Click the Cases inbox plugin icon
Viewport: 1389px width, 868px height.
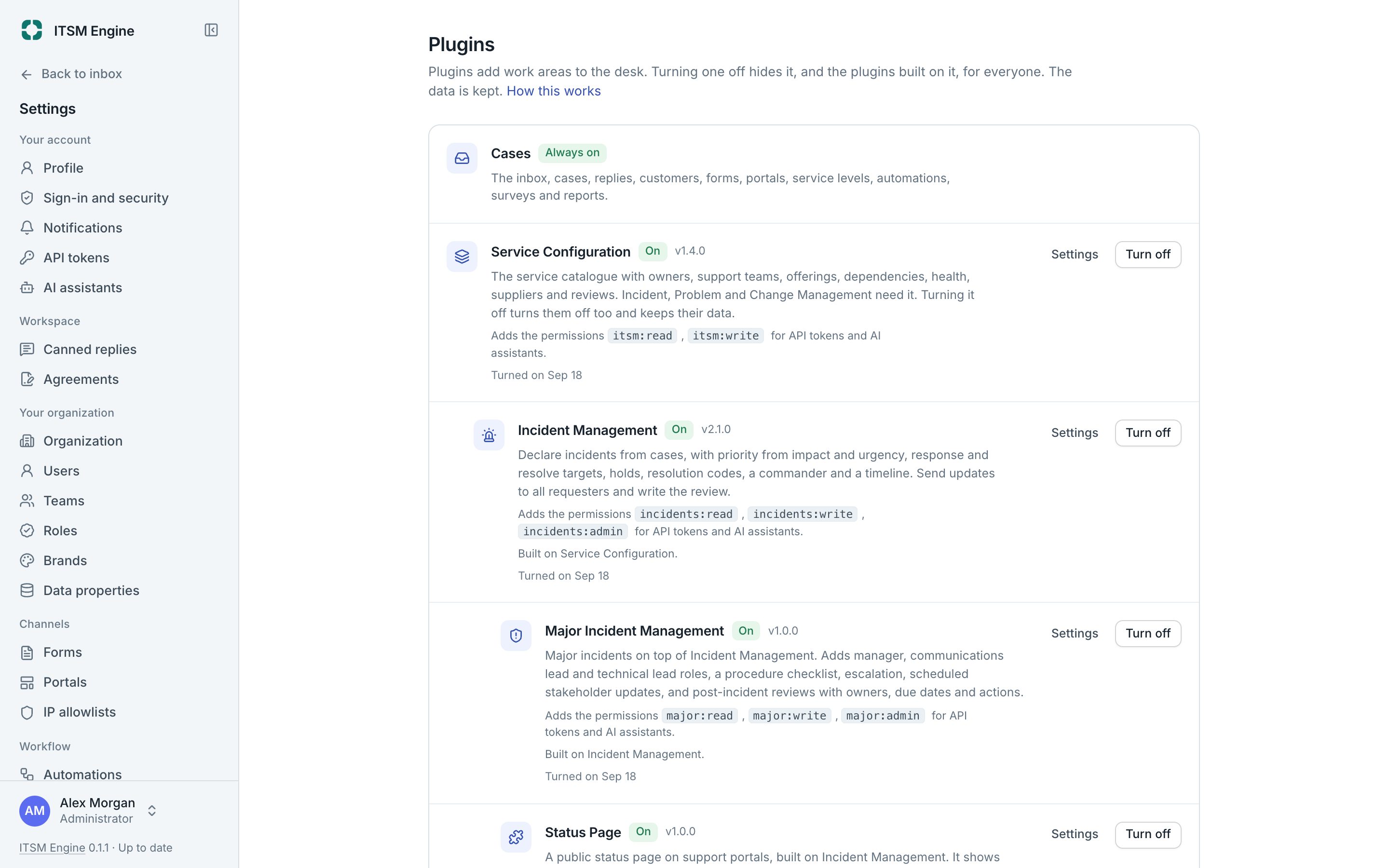pos(462,158)
